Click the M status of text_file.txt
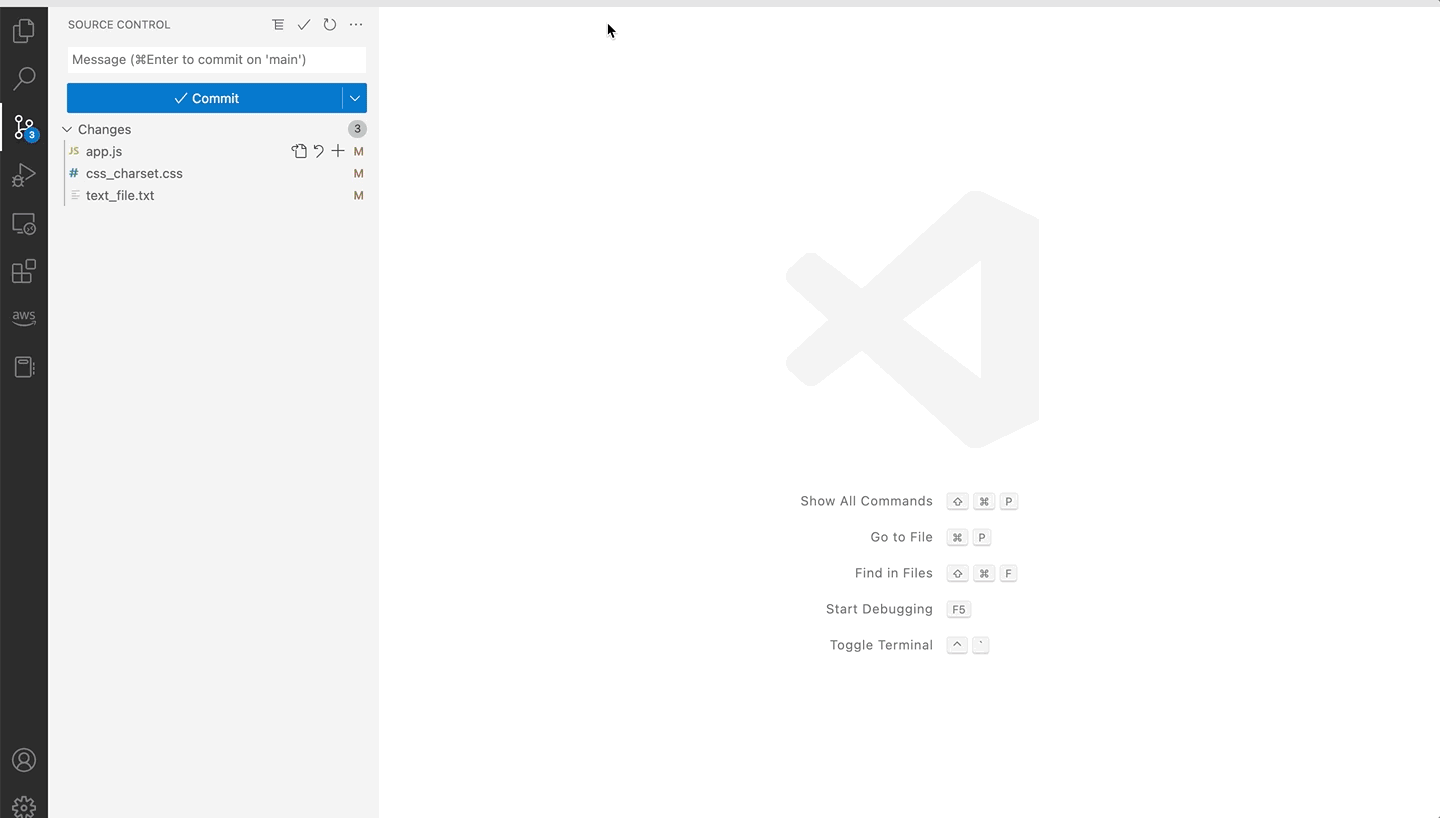This screenshot has width=1440, height=818. pos(359,195)
